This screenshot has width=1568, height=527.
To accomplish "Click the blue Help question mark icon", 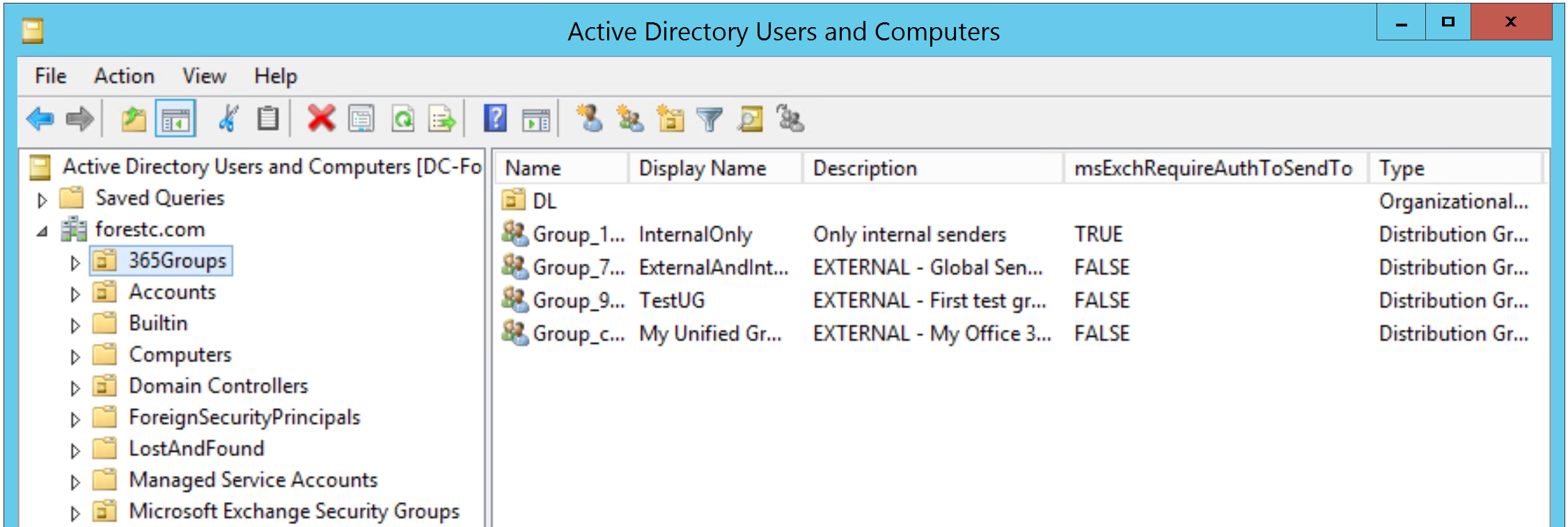I will tap(495, 119).
